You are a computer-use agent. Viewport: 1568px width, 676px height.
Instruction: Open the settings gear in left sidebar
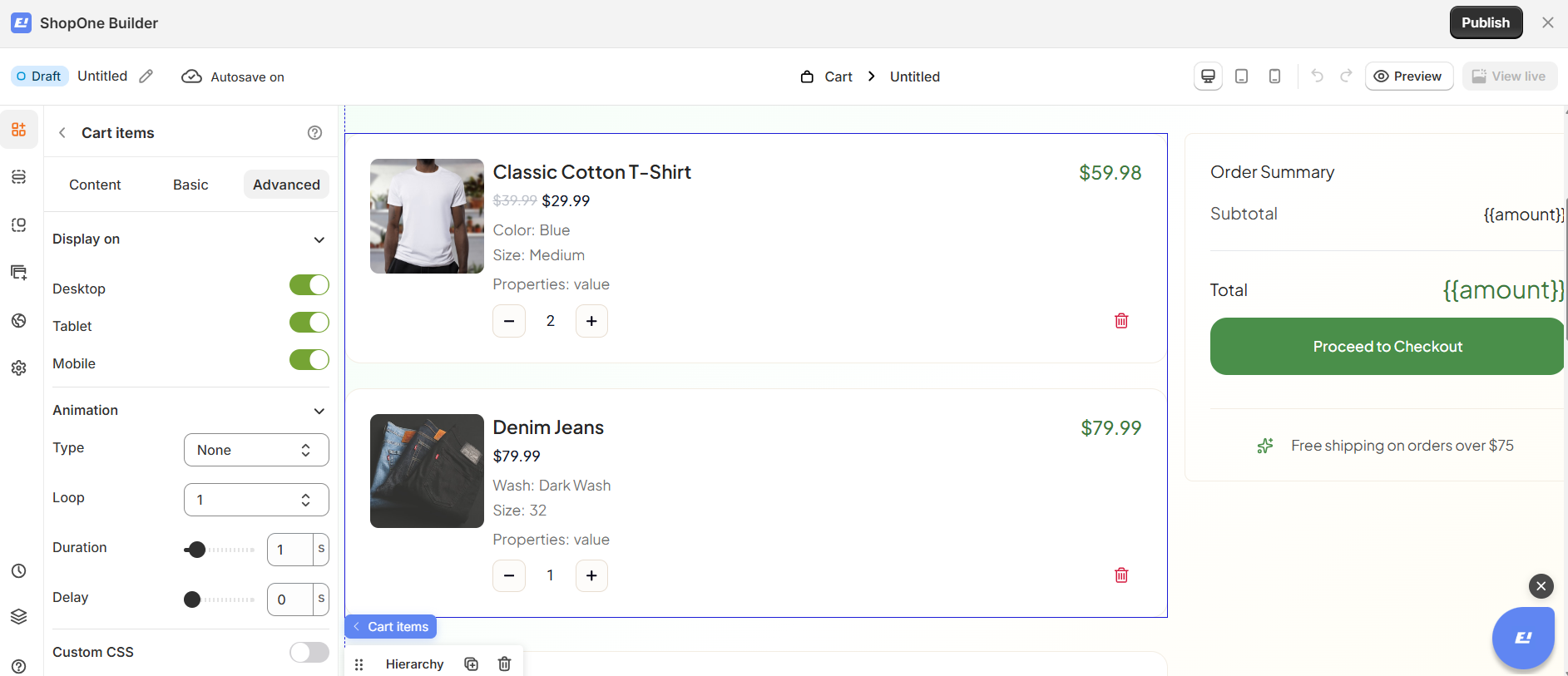tap(19, 368)
